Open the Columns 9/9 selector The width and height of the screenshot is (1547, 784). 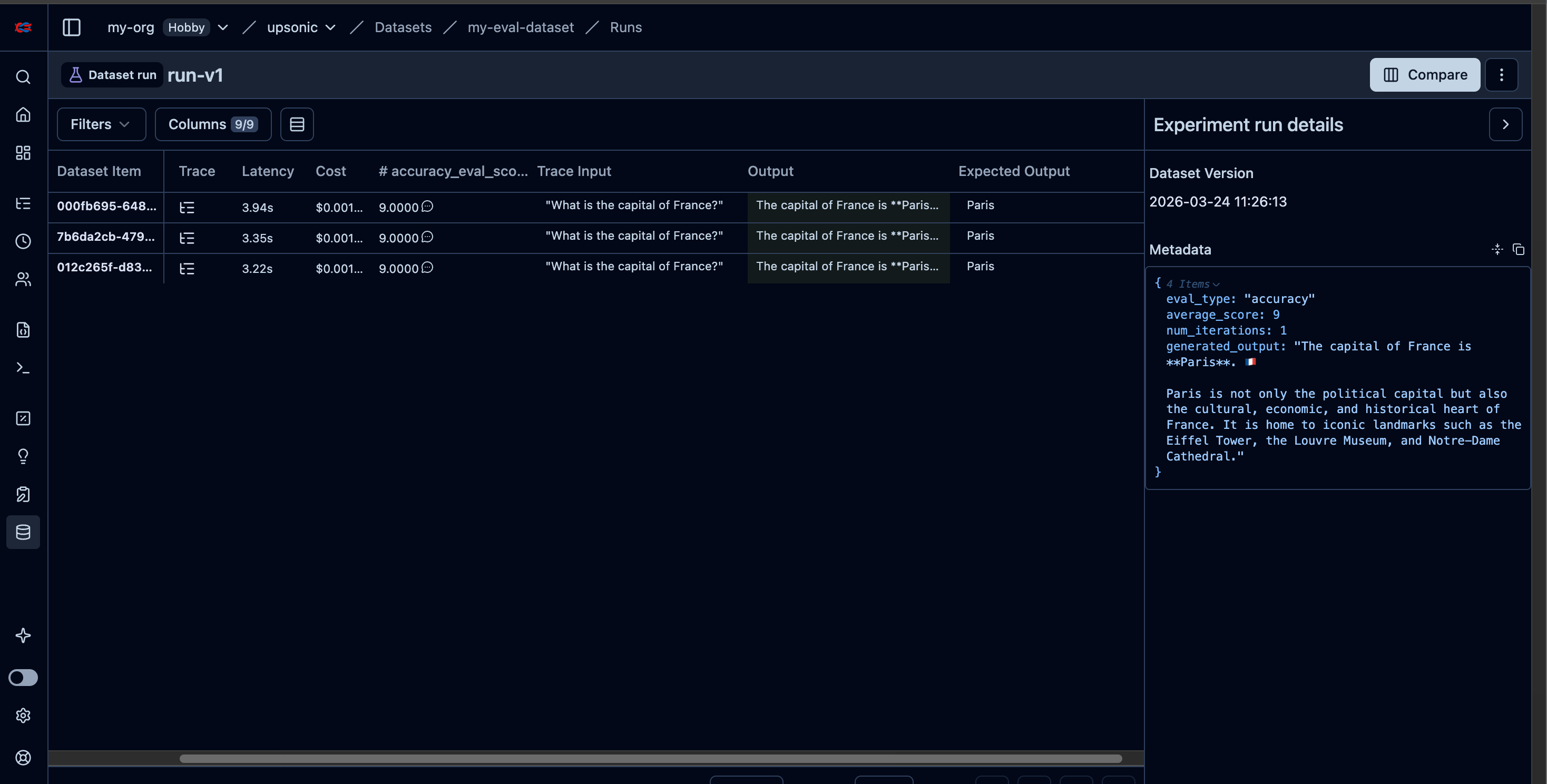212,124
